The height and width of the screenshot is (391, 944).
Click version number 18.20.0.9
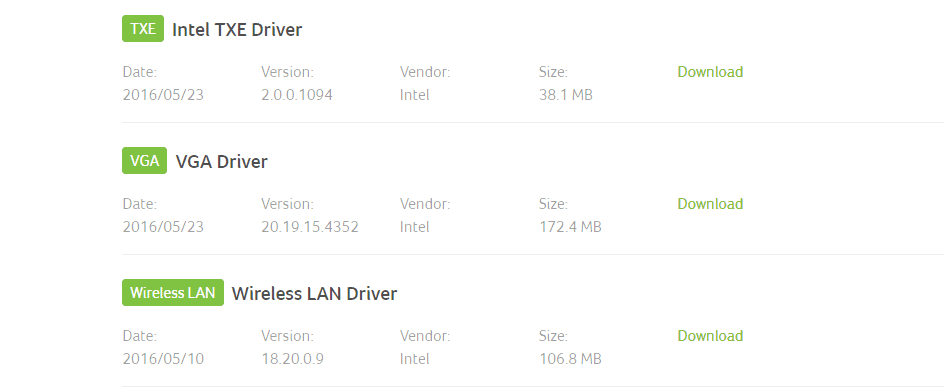[x=293, y=358]
